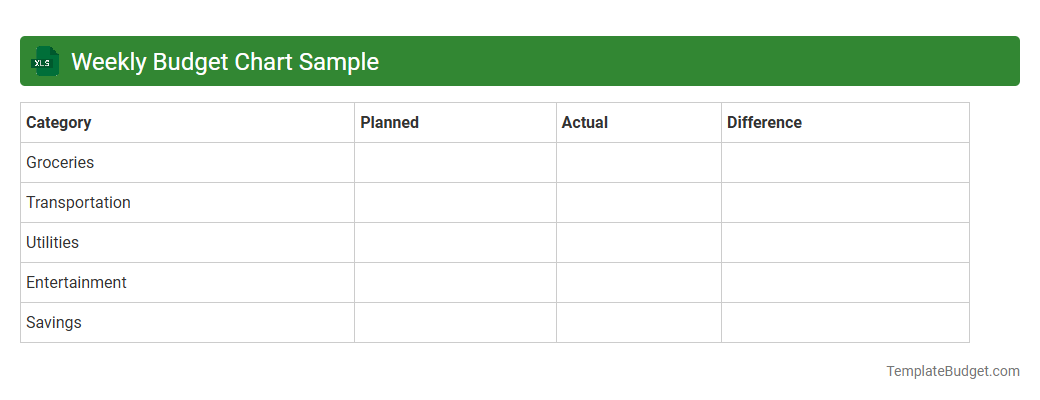Open the TemplateBudget.com link
This screenshot has width=1040, height=400.
point(952,371)
